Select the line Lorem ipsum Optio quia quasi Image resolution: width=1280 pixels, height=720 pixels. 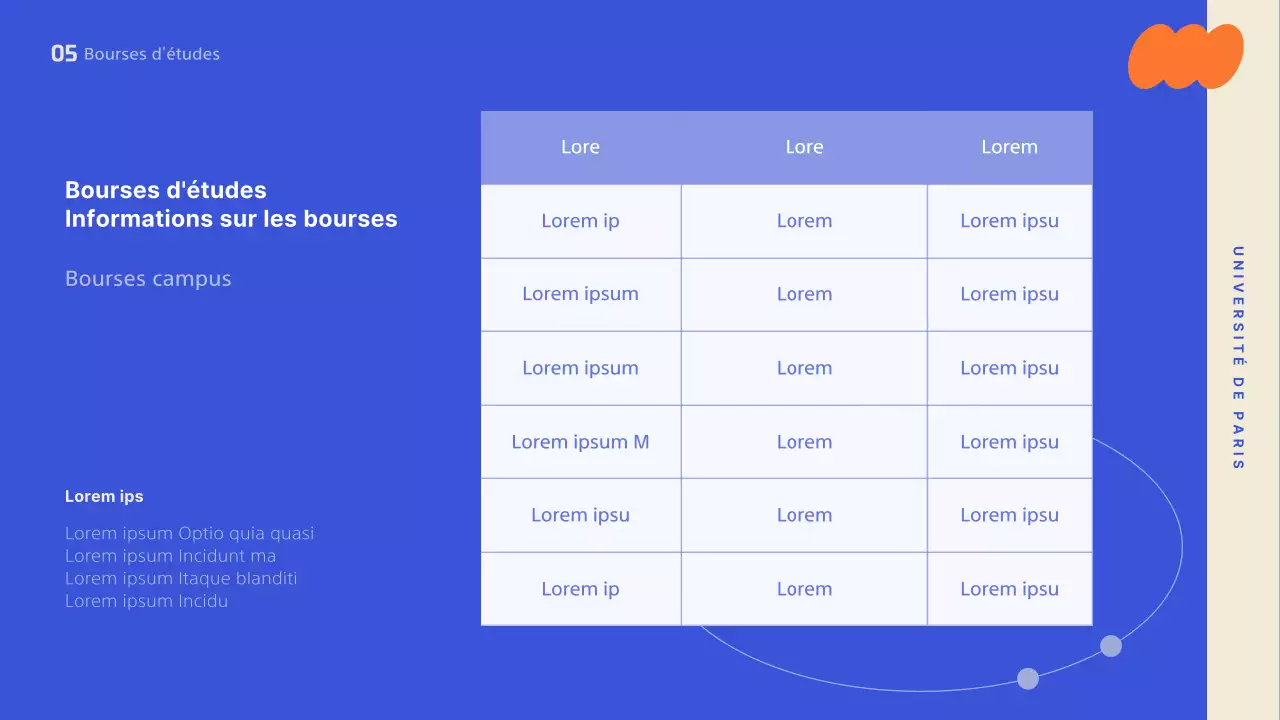coord(189,533)
